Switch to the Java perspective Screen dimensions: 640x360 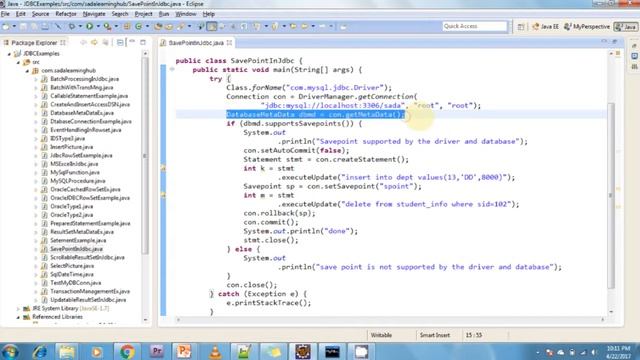(626, 27)
